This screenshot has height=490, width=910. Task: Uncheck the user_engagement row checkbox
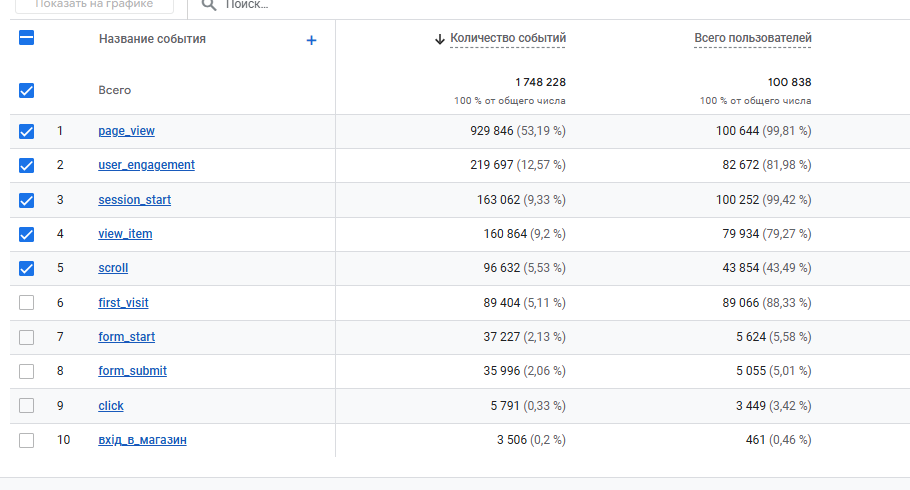click(x=27, y=165)
